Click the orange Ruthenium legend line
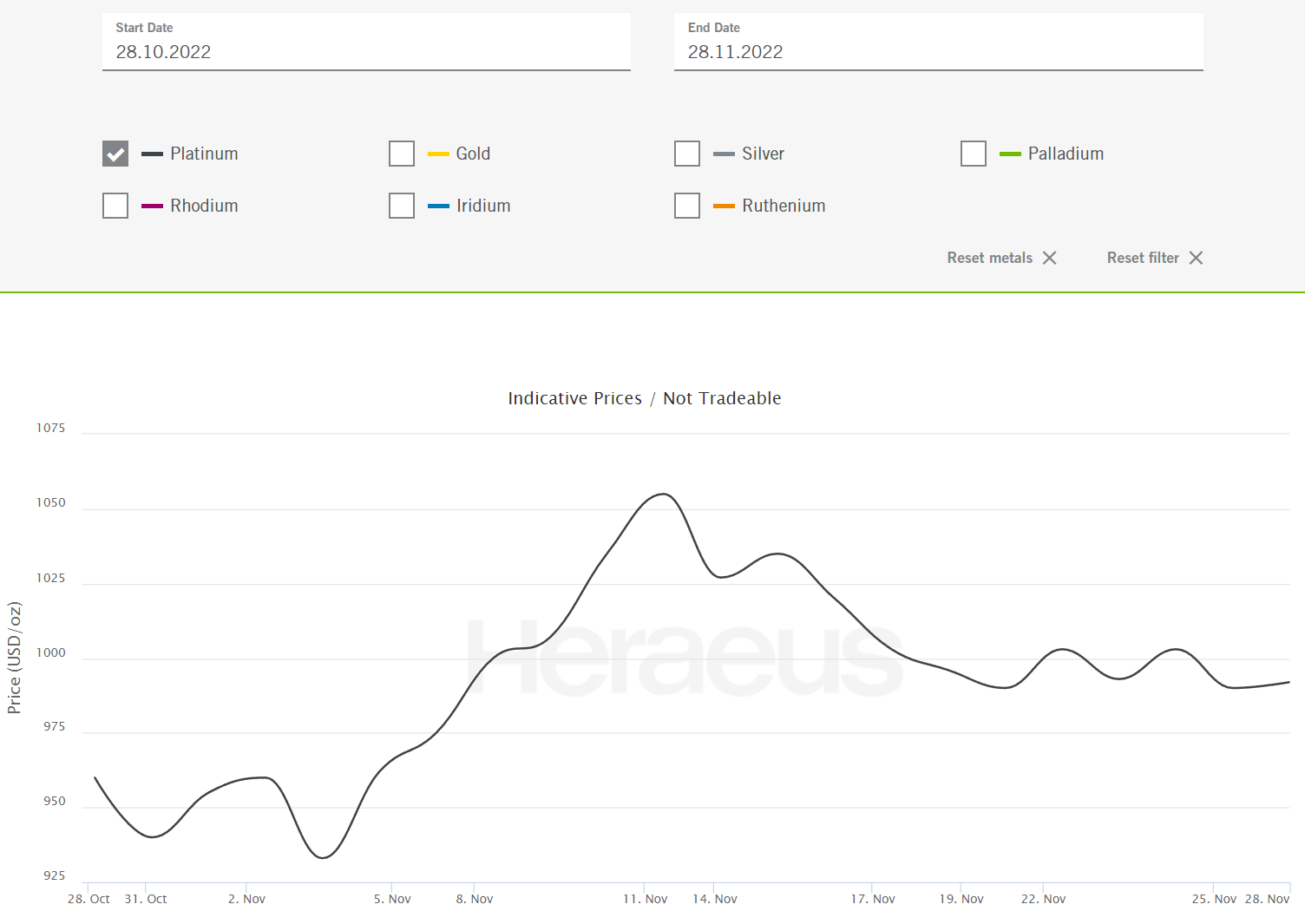The image size is (1305, 924). click(x=724, y=206)
